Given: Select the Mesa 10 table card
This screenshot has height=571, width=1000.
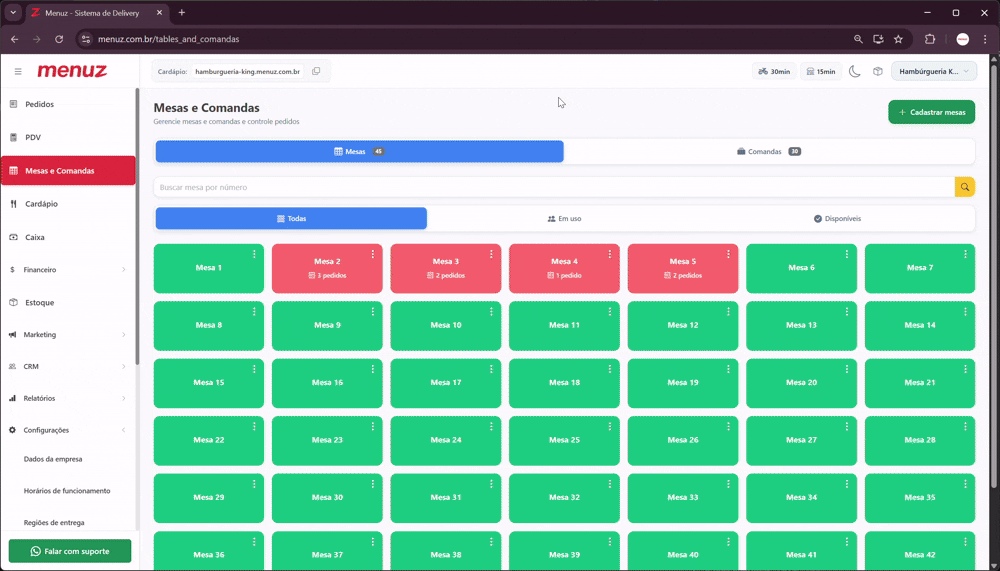Looking at the screenshot, I should pyautogui.click(x=446, y=326).
